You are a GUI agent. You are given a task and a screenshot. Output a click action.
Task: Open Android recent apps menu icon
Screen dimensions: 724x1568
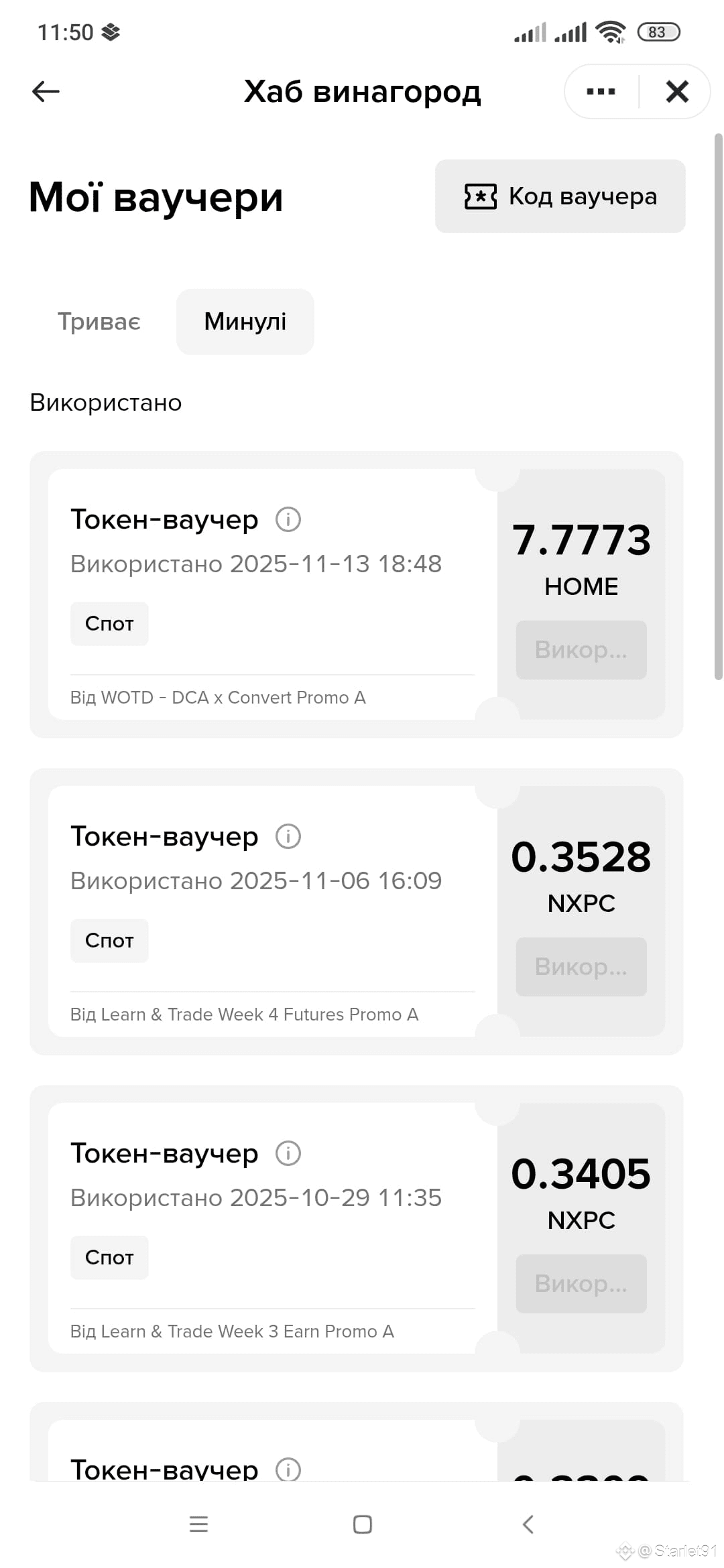198,1524
